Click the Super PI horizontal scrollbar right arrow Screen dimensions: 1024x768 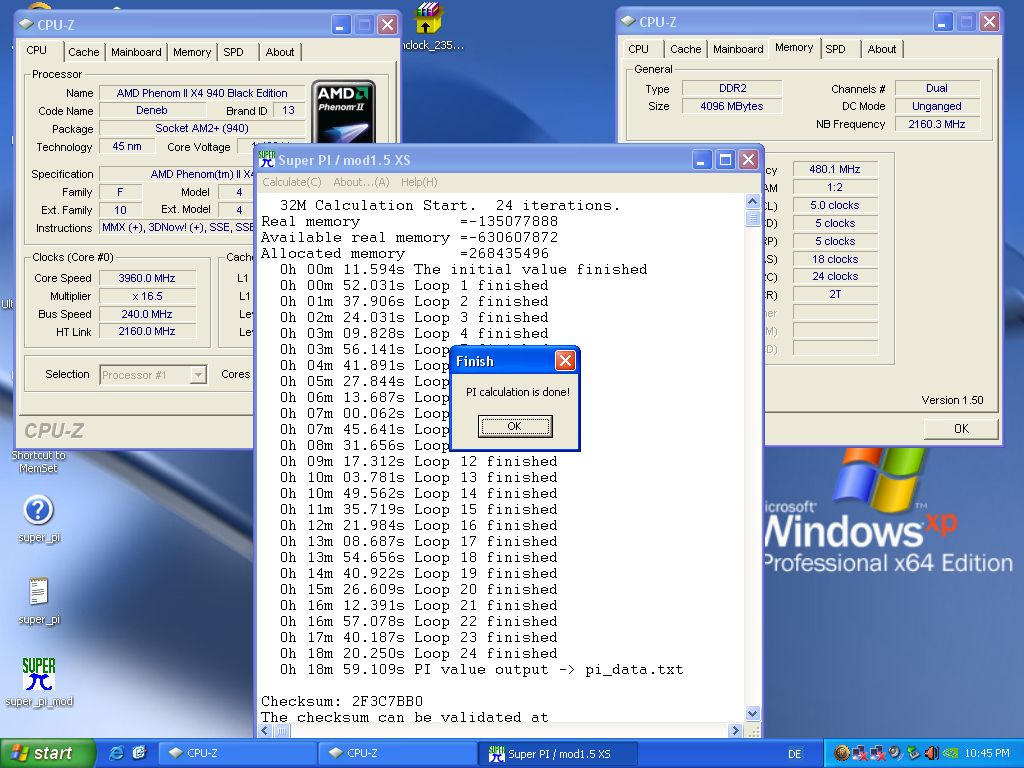tap(735, 731)
